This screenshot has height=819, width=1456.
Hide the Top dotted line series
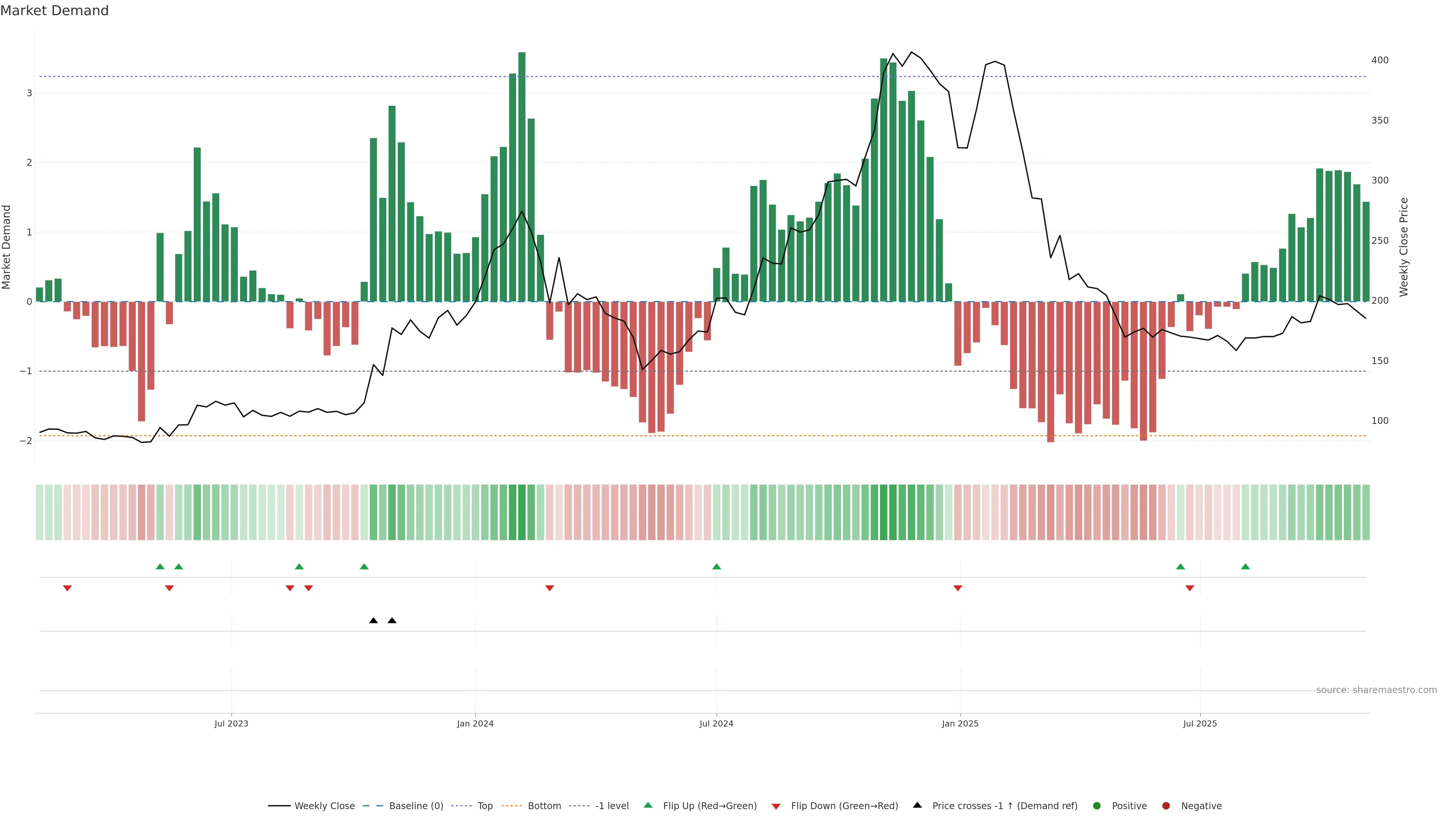[x=485, y=806]
